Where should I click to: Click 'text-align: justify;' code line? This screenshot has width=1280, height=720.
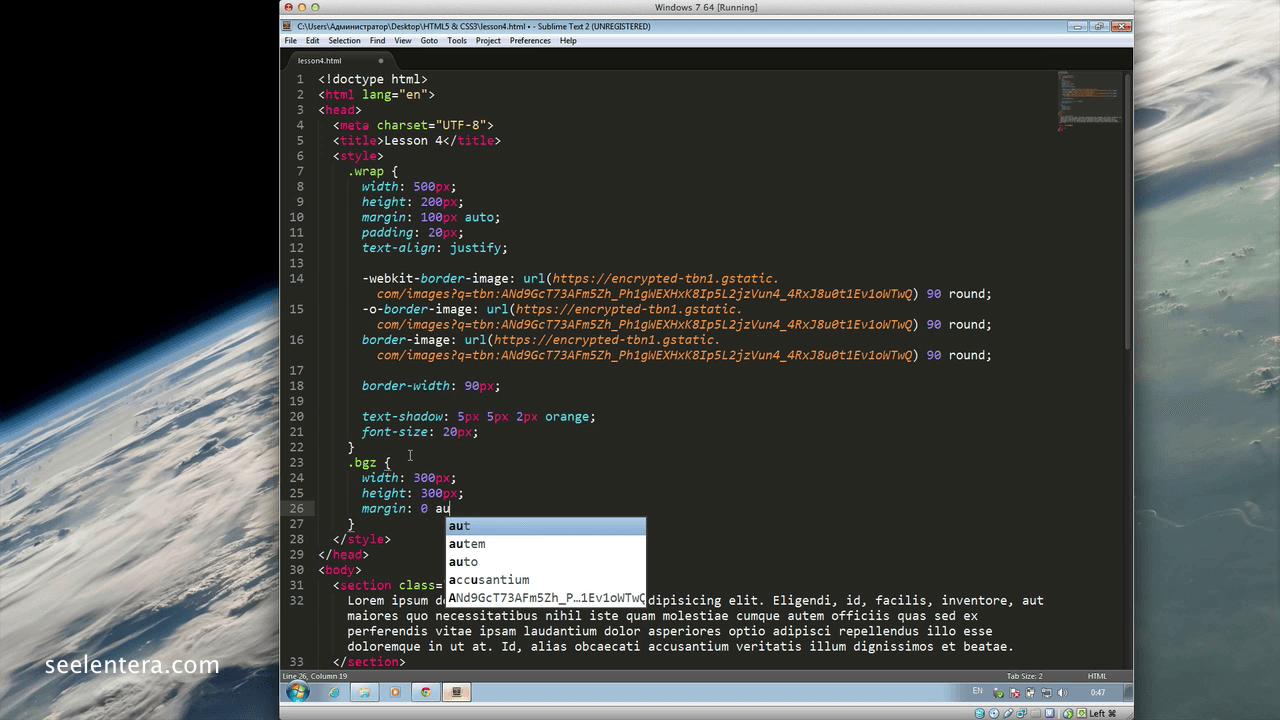[435, 247]
